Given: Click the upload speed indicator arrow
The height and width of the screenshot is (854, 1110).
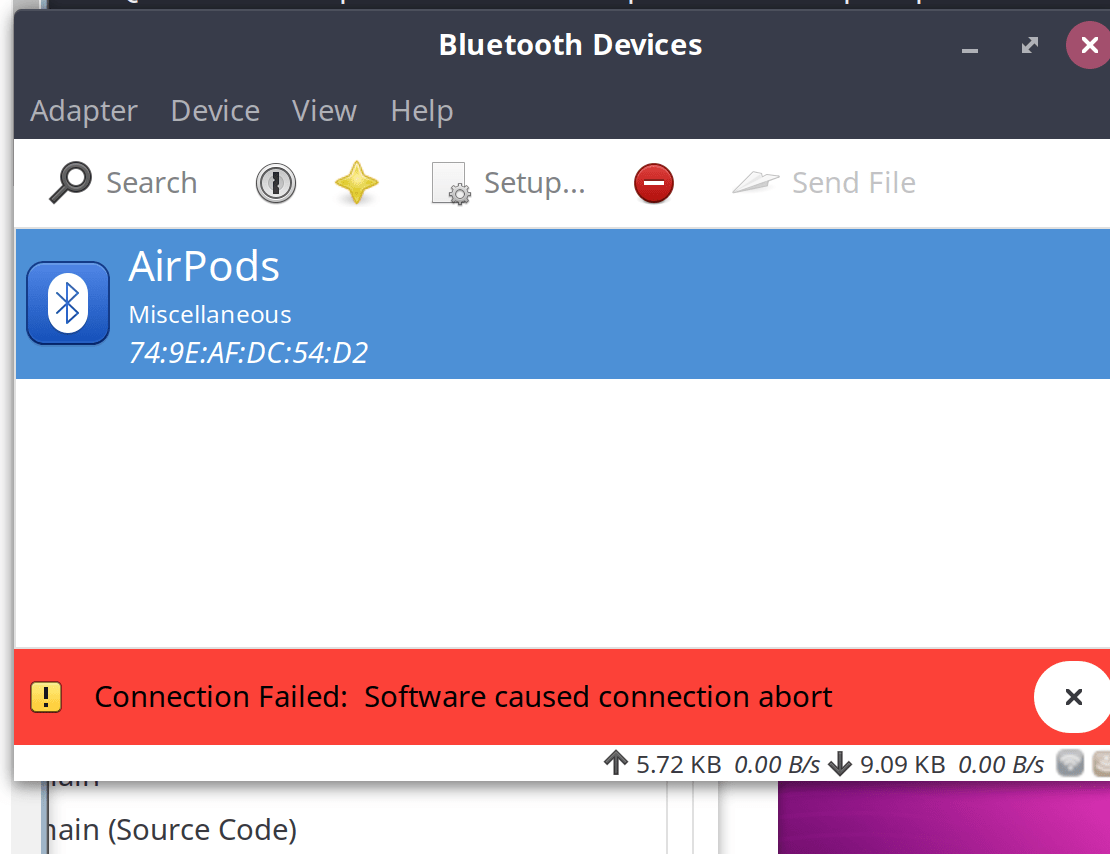Looking at the screenshot, I should 618,763.
